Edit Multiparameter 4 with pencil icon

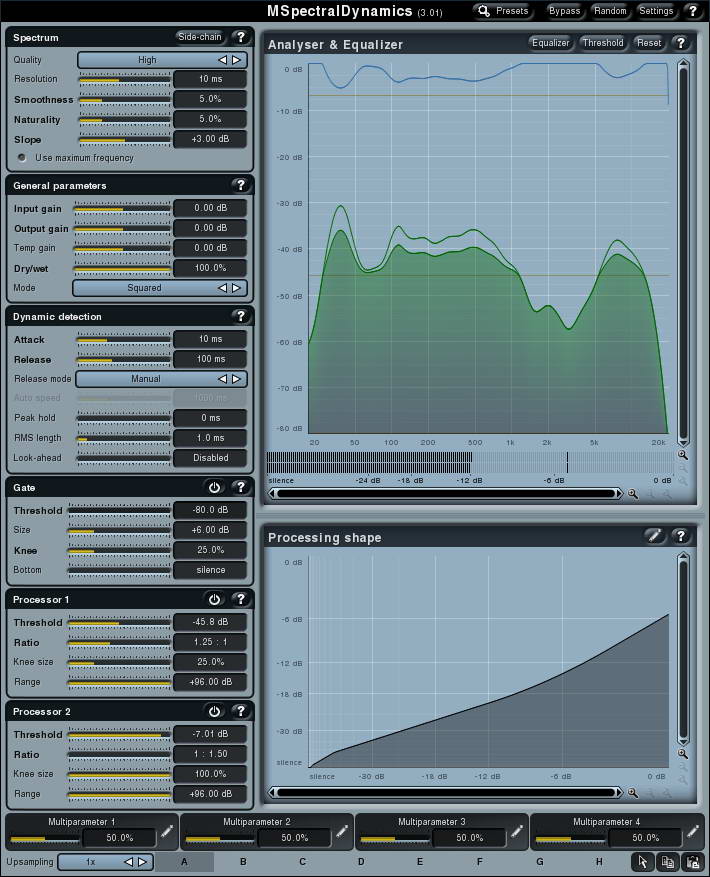(693, 832)
